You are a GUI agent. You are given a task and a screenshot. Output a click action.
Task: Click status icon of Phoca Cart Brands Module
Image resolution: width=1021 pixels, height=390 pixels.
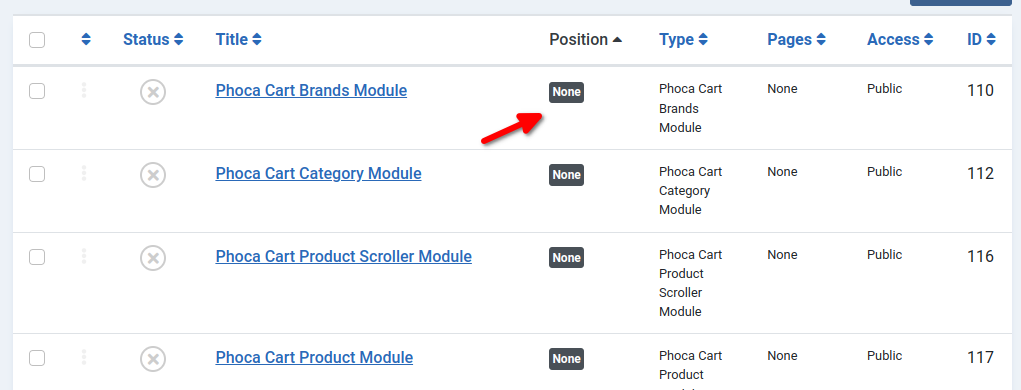tap(153, 92)
